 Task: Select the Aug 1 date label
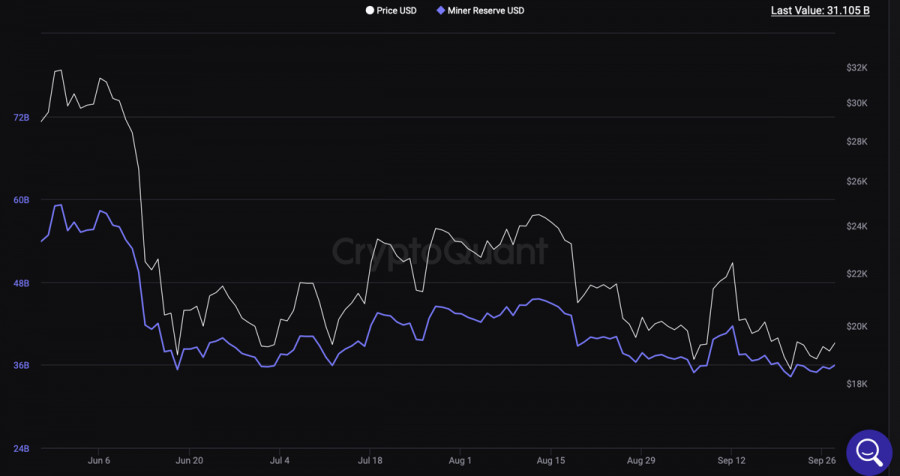[x=460, y=461]
